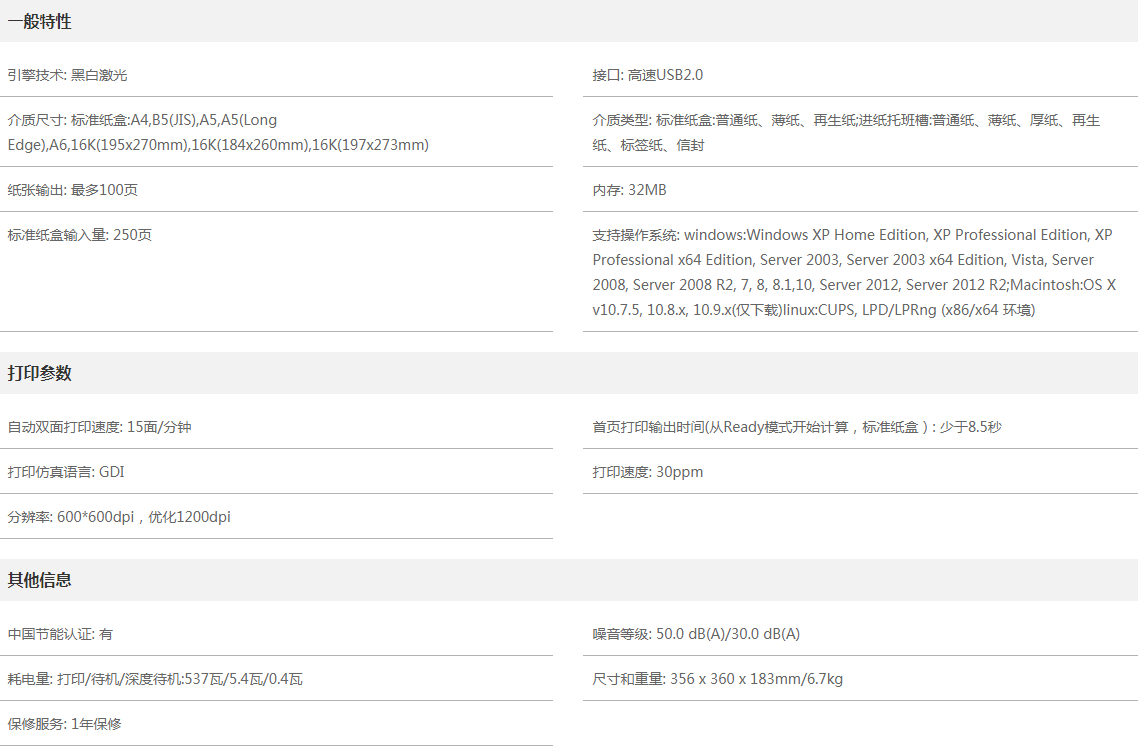Click the 其他信息 section header
Viewport: 1138px width, 750px height.
tap(40, 580)
